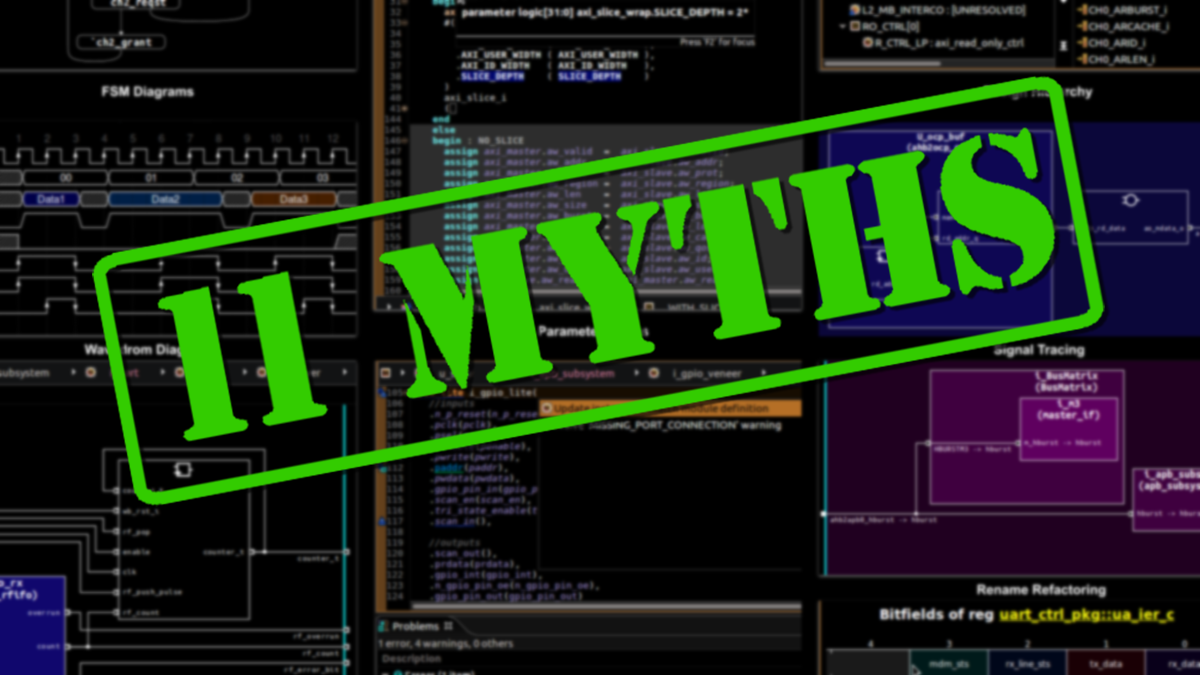
Task: Click the R_CTRL_LP axi_read_only_ctrl icon
Action: coord(868,41)
